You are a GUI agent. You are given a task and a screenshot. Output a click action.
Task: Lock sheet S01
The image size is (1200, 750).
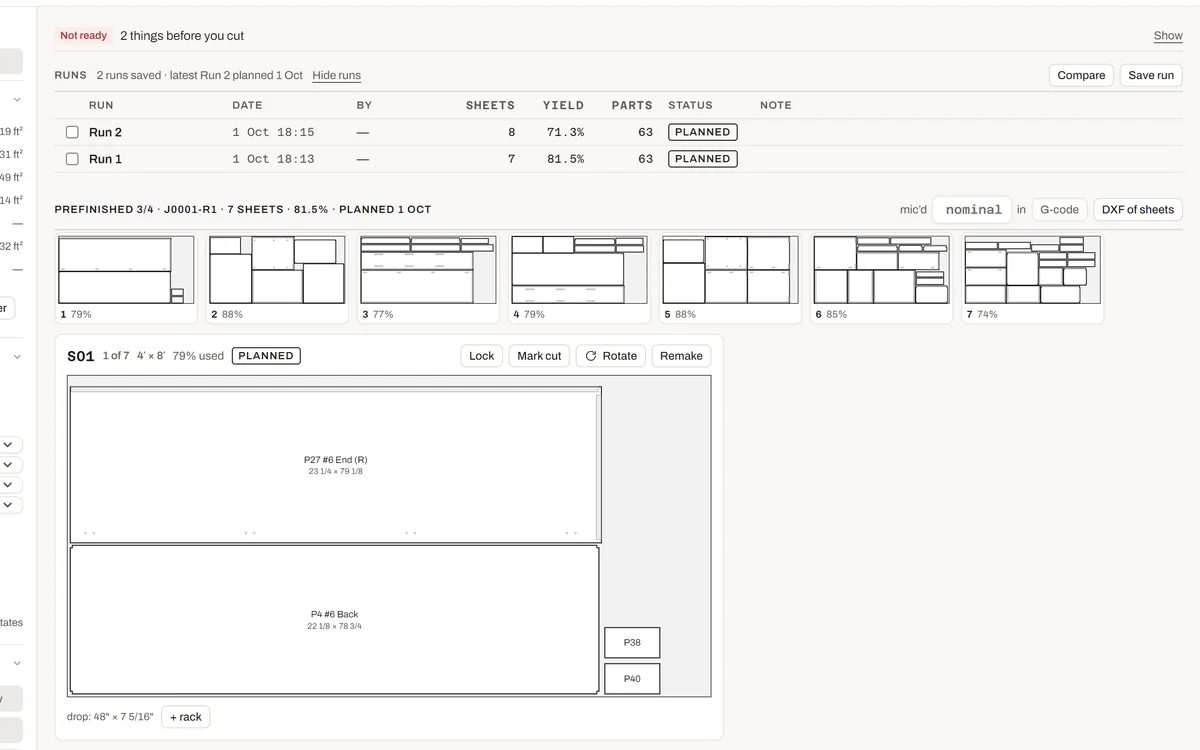tap(482, 356)
